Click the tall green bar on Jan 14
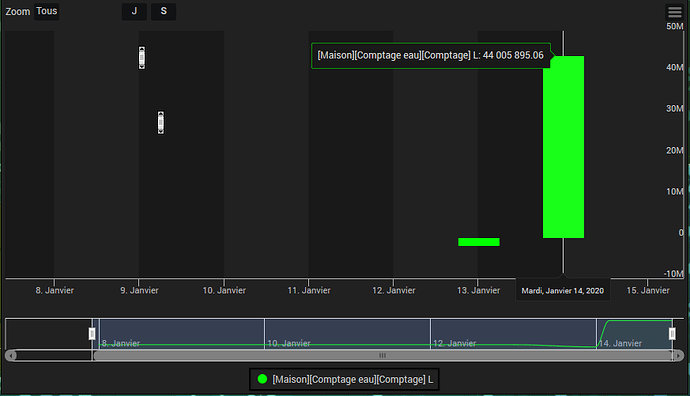Image resolution: width=690 pixels, height=396 pixels. 563,147
